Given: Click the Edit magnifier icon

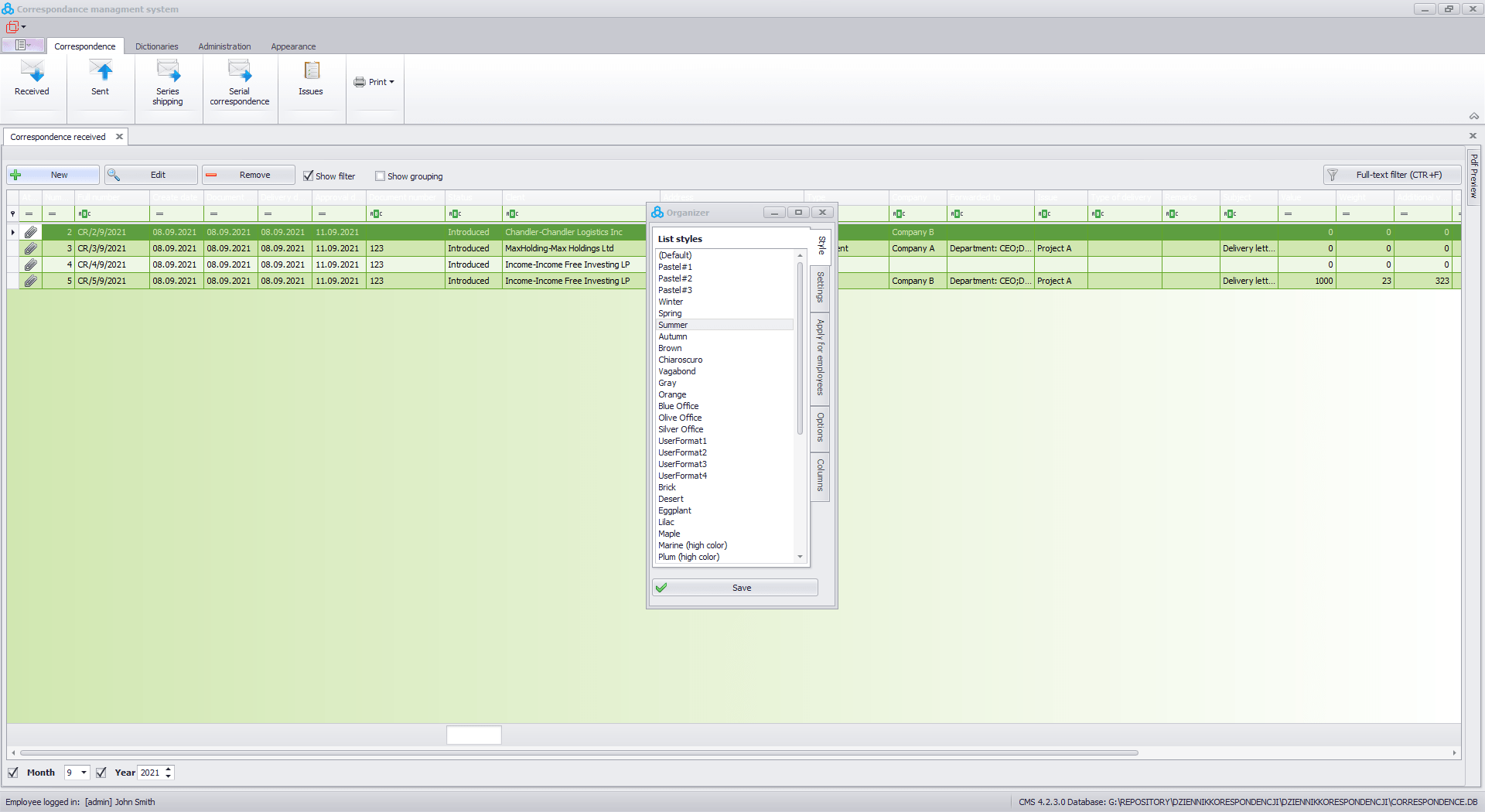Looking at the screenshot, I should click(113, 175).
